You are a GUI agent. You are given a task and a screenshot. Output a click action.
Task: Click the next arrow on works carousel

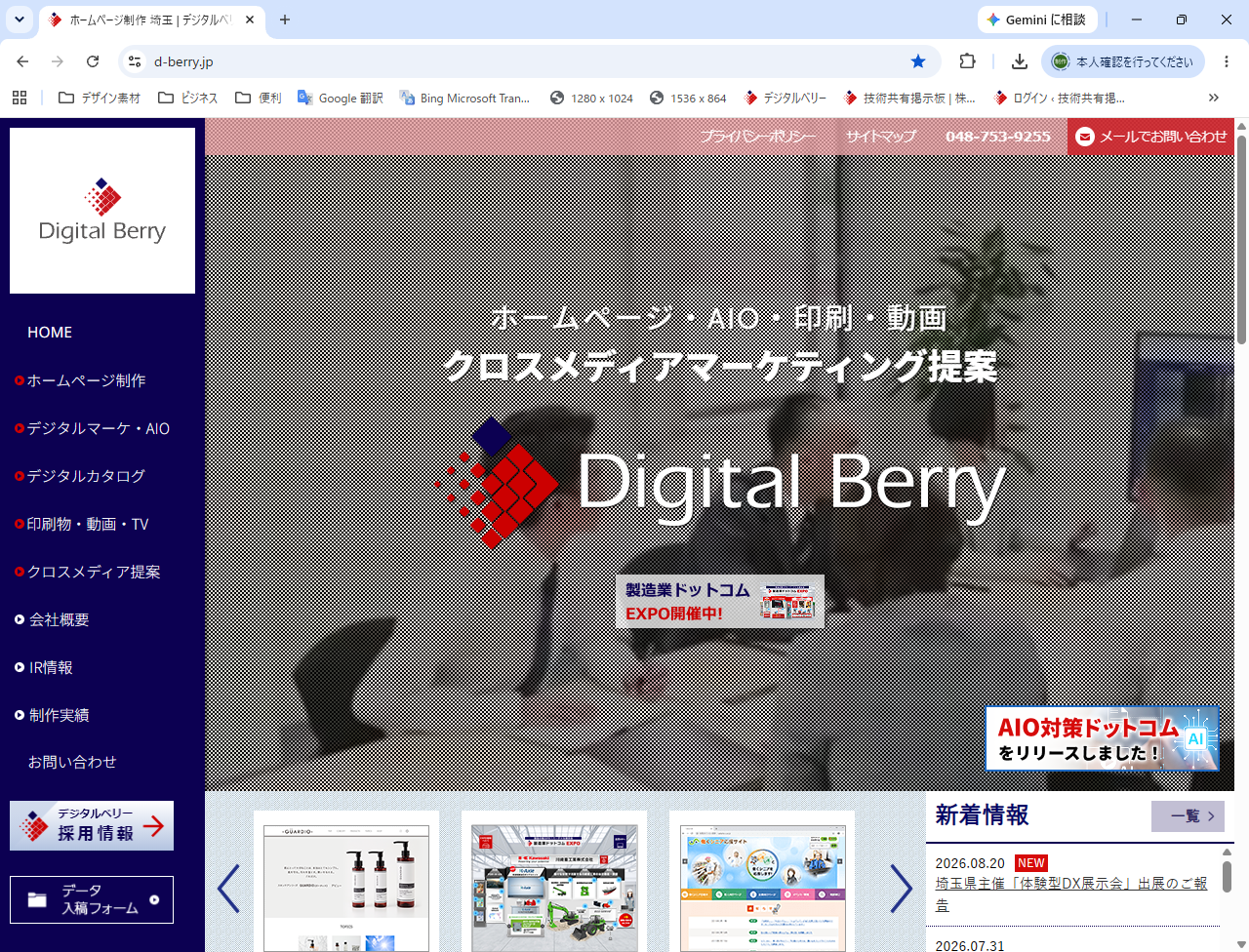901,889
